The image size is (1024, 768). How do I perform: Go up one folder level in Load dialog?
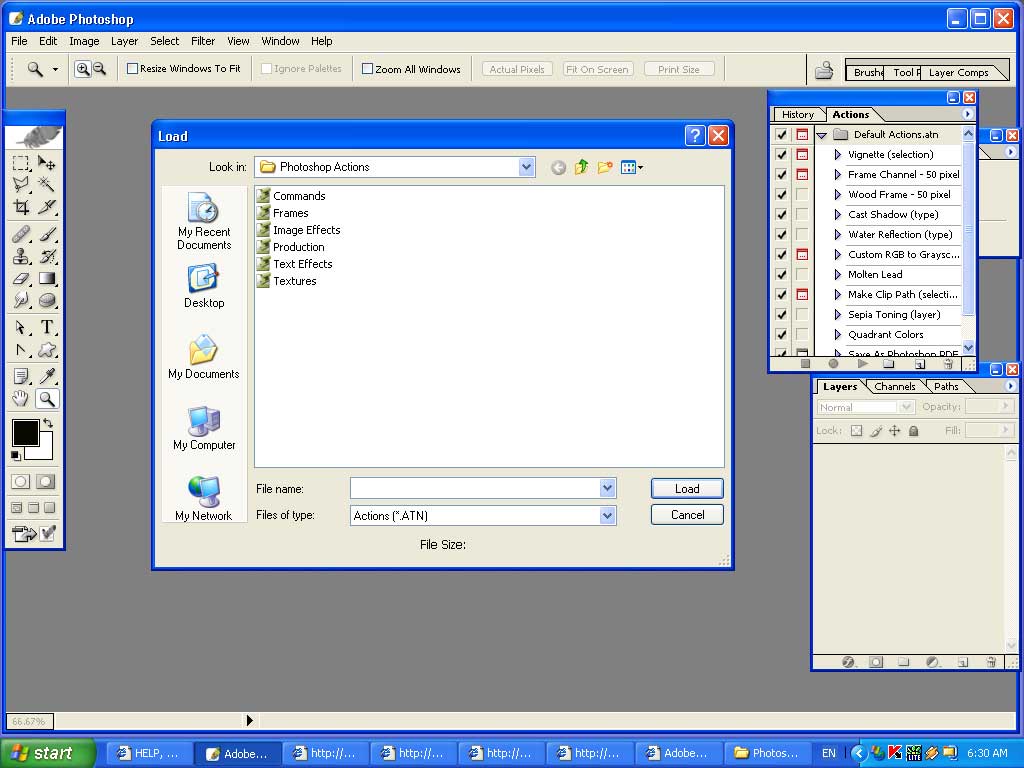[x=581, y=168]
